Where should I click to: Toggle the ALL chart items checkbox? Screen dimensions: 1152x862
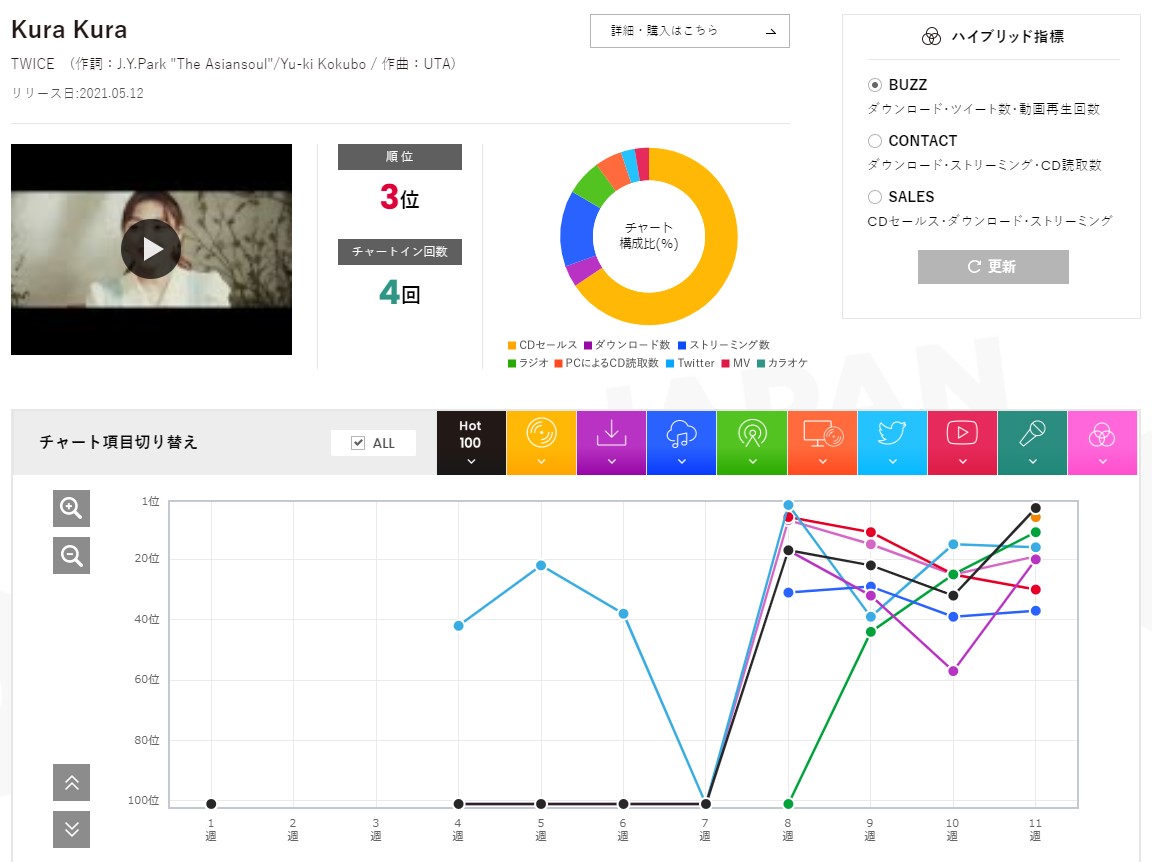click(359, 442)
